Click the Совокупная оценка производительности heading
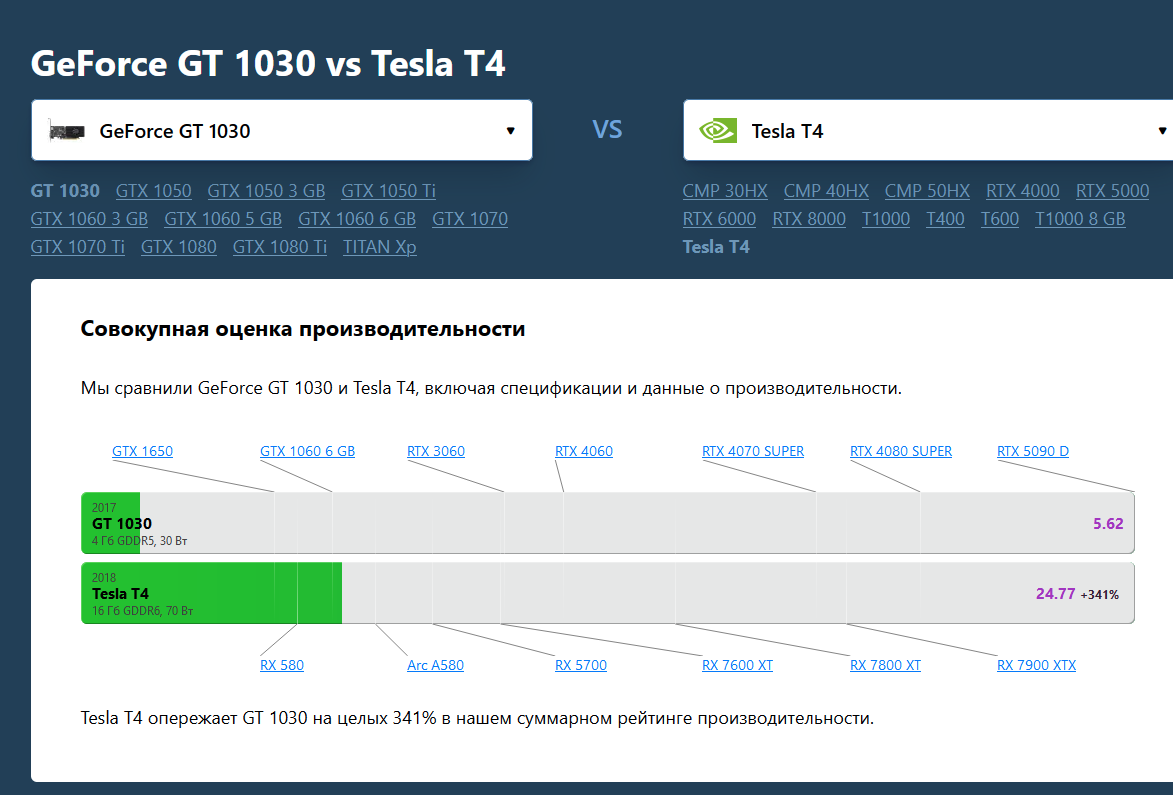The image size is (1173, 795). click(303, 329)
